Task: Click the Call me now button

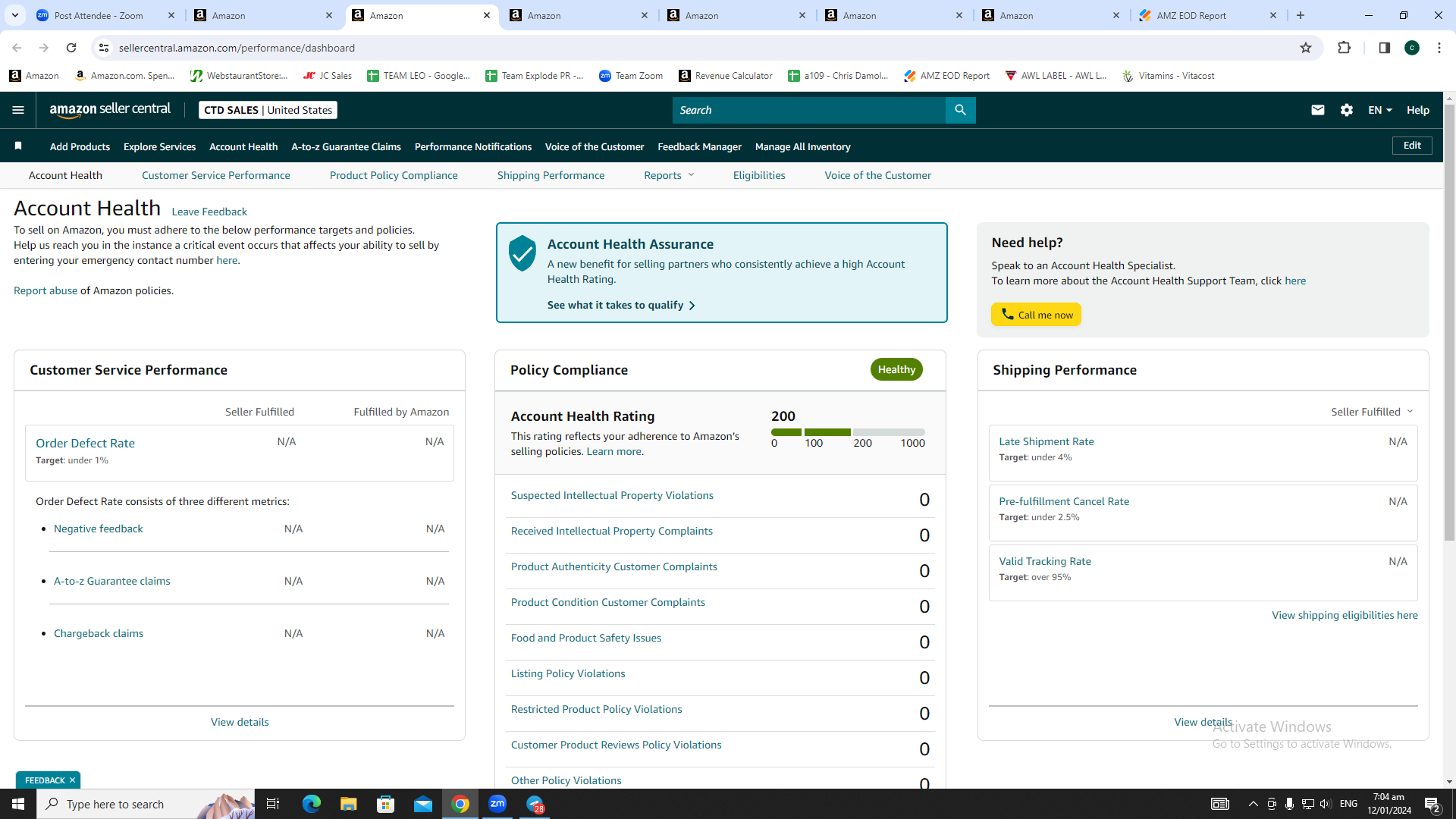Action: pyautogui.click(x=1036, y=315)
